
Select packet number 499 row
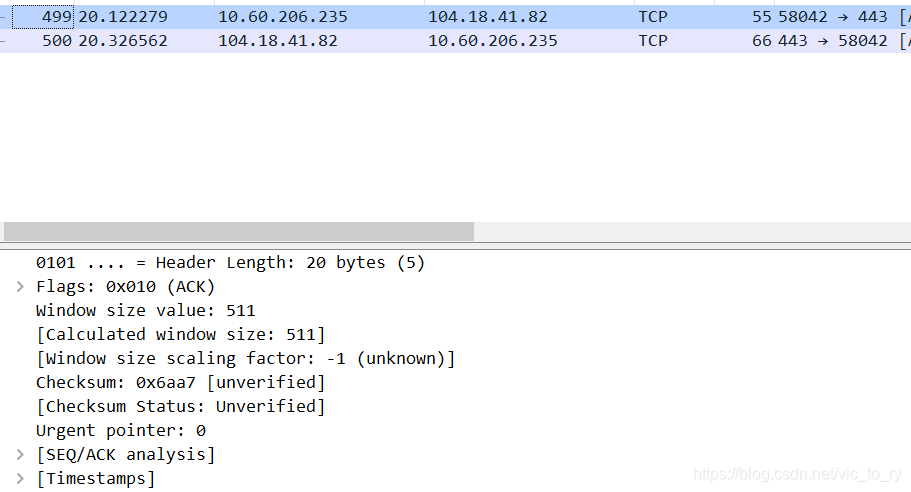(456, 17)
